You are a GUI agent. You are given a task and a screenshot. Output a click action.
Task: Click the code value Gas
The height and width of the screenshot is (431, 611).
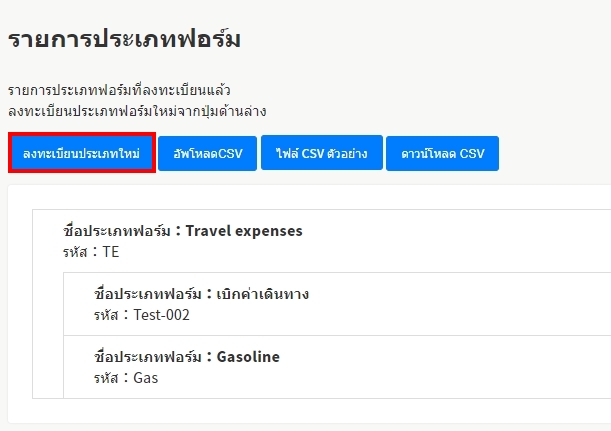(x=146, y=377)
